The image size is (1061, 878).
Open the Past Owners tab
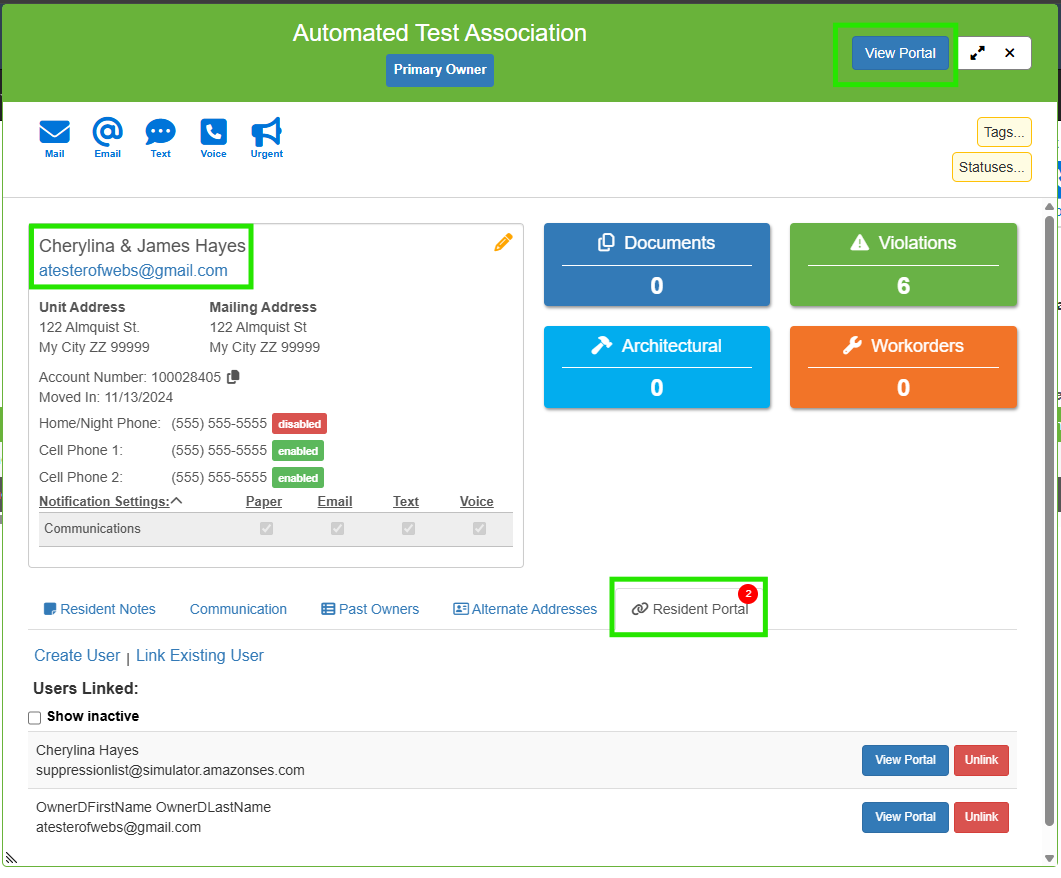coord(370,609)
